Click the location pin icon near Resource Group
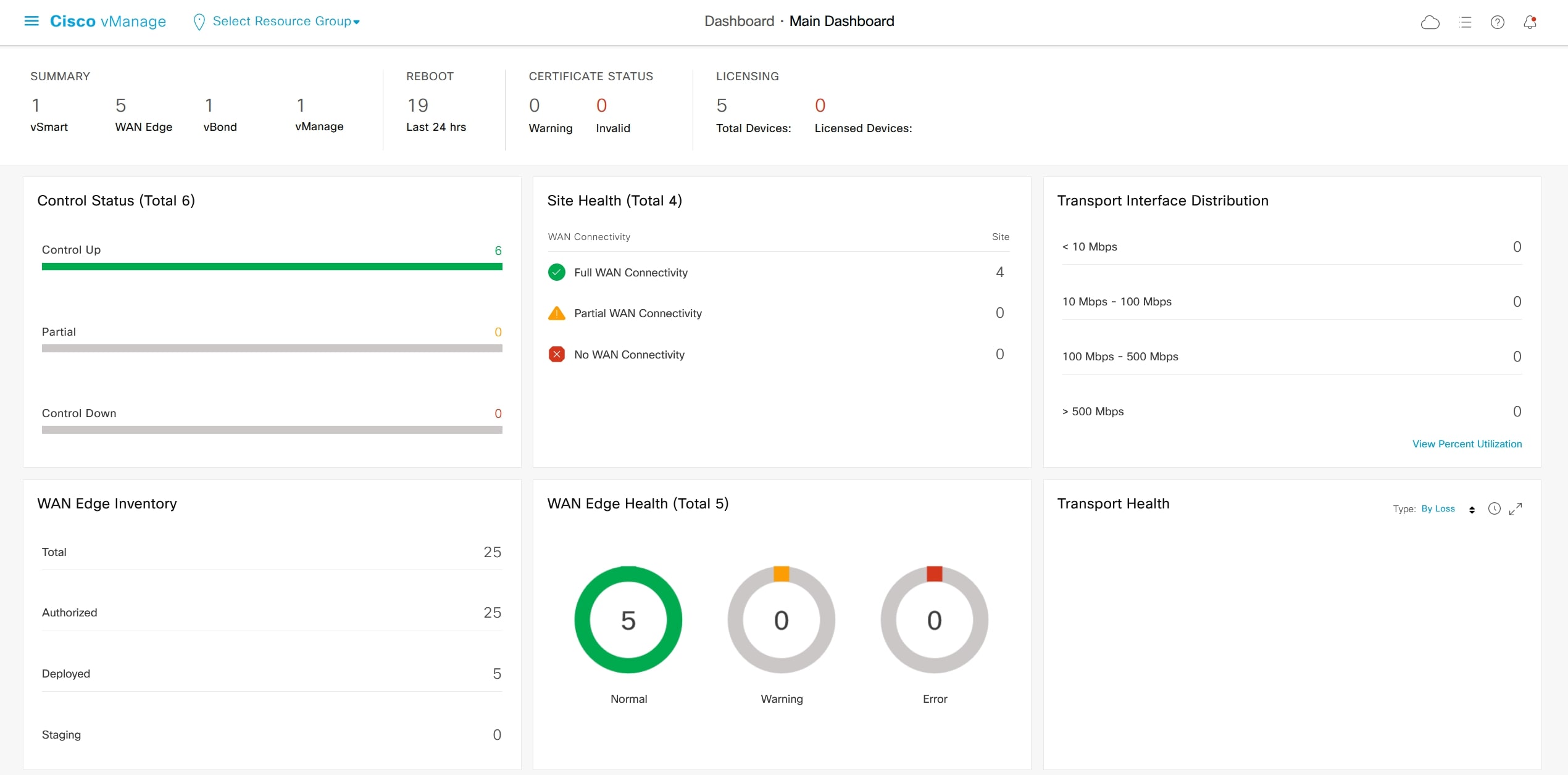1568x775 pixels. pos(199,22)
